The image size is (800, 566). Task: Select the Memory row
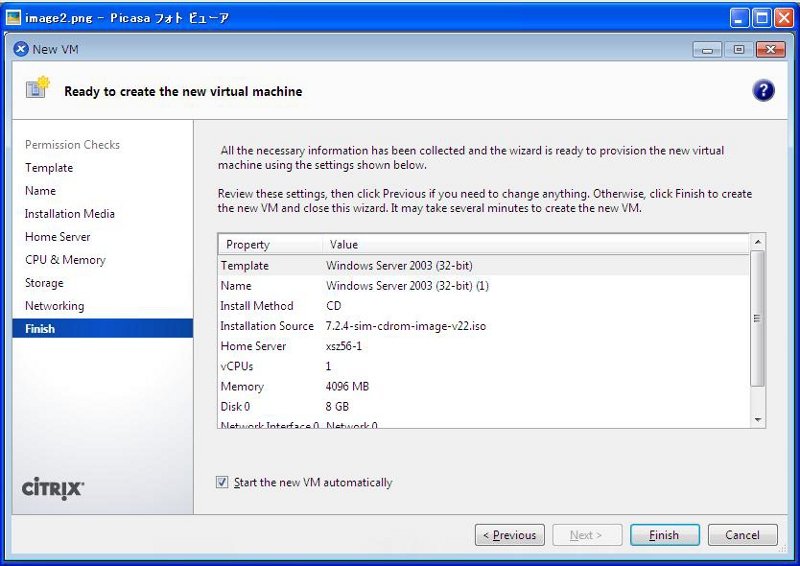(484, 386)
